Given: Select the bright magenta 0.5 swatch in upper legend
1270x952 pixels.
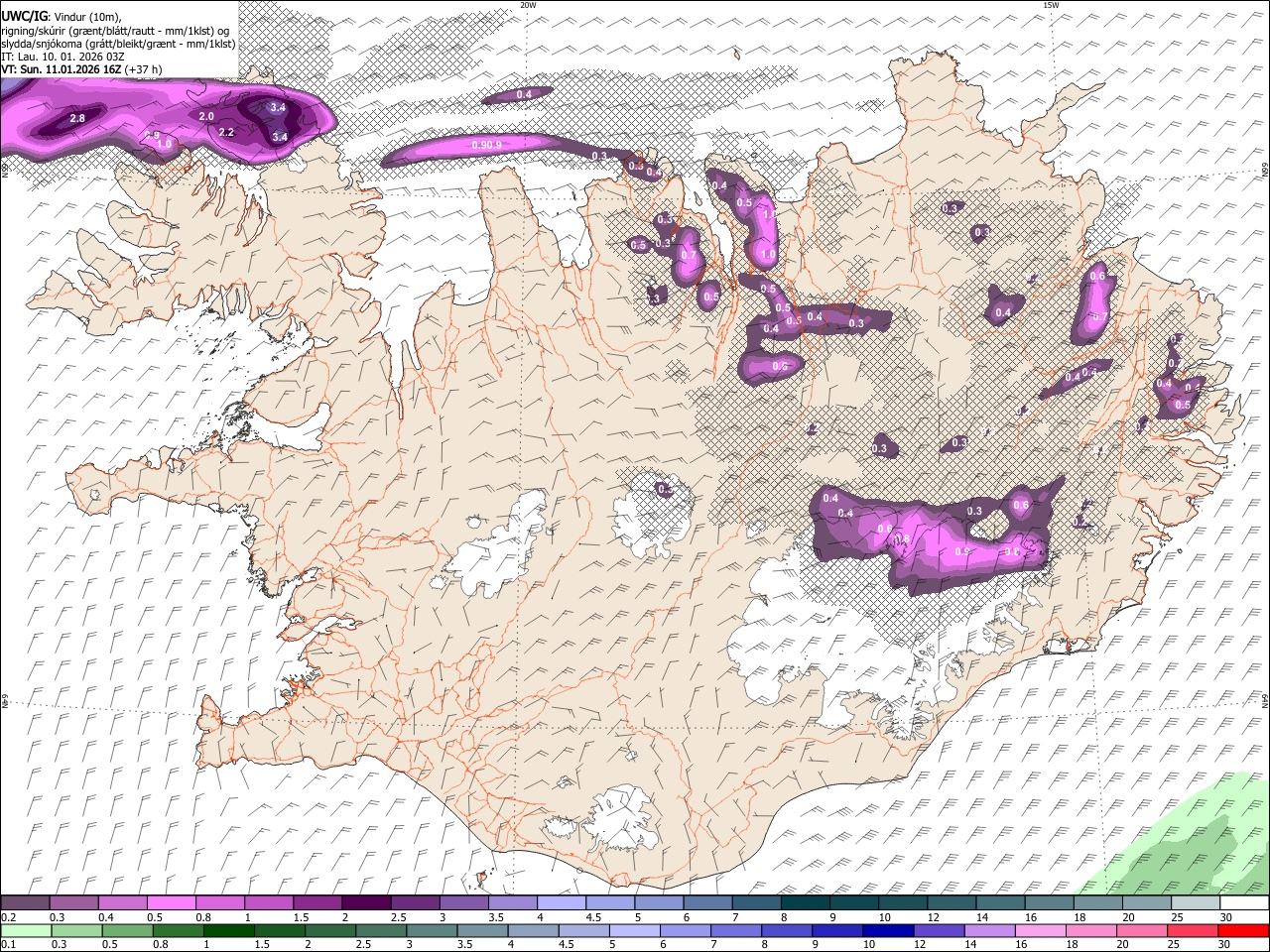Looking at the screenshot, I should click(171, 903).
